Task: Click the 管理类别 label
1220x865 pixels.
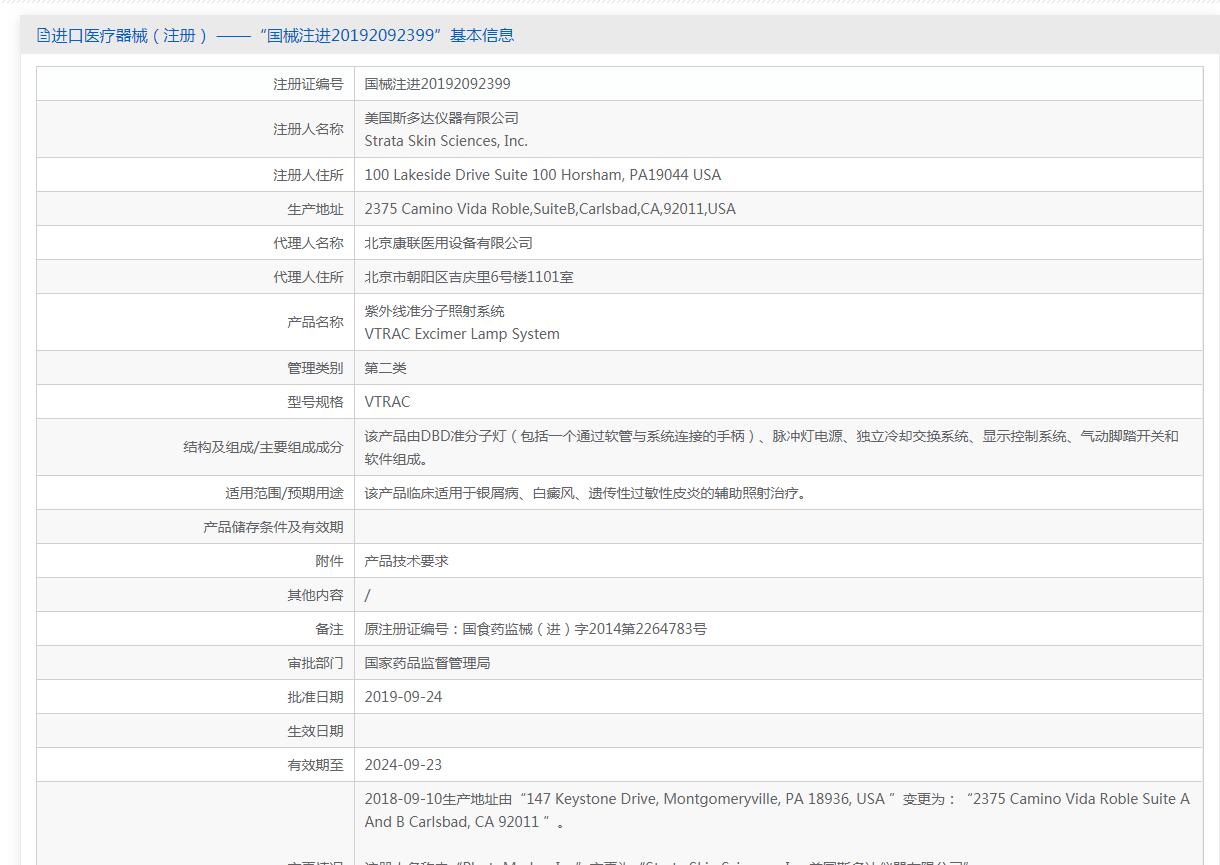Action: pos(315,368)
